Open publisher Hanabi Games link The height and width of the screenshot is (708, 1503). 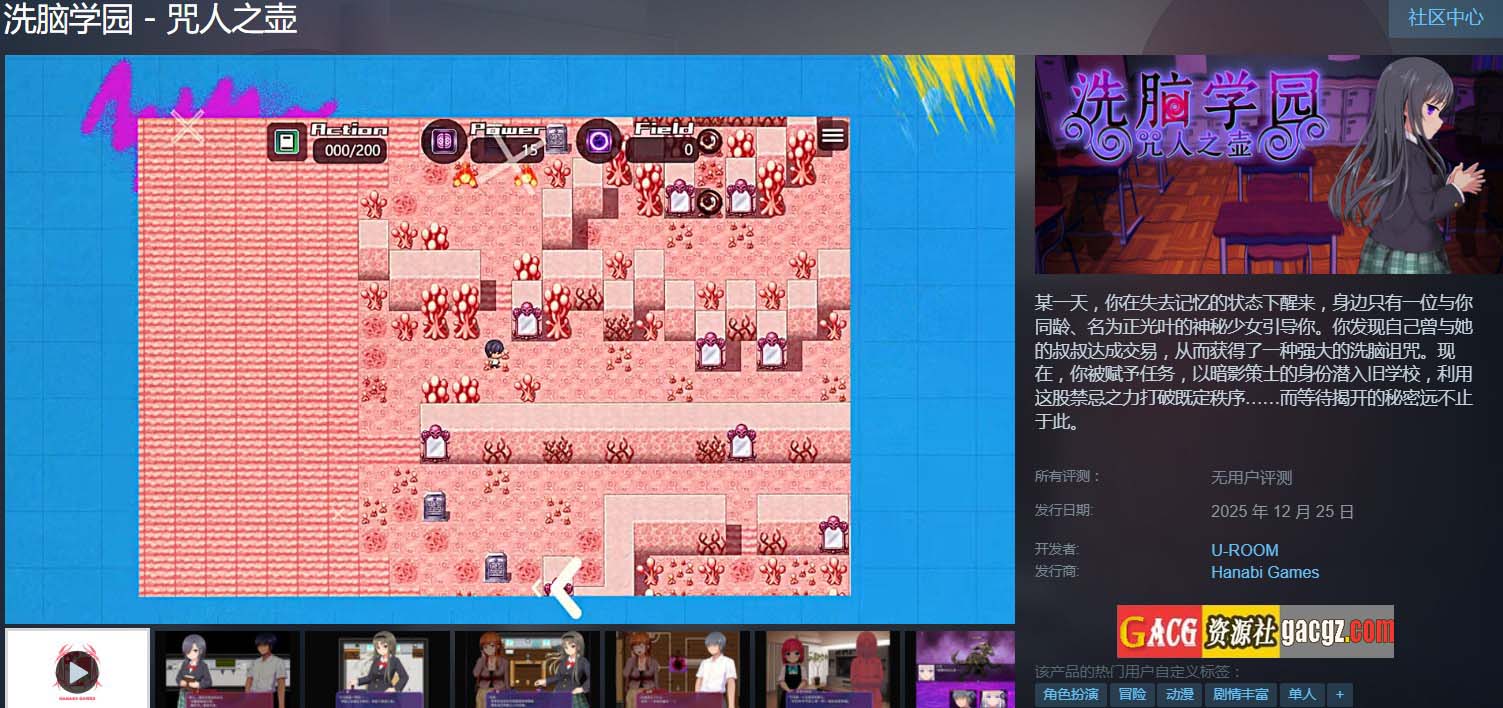1264,572
